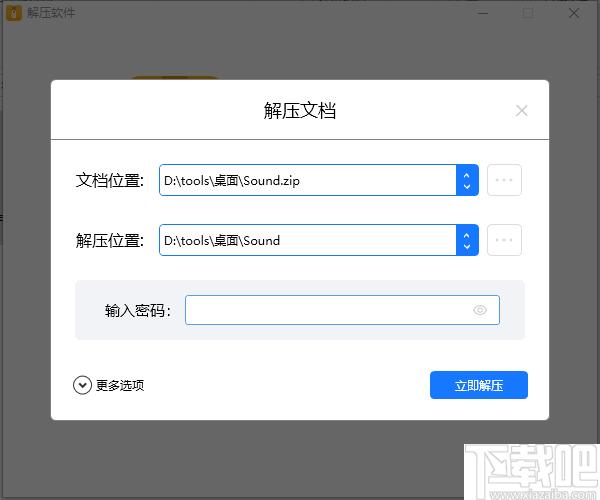Open the 解压位置 dropdown arrow

point(467,240)
